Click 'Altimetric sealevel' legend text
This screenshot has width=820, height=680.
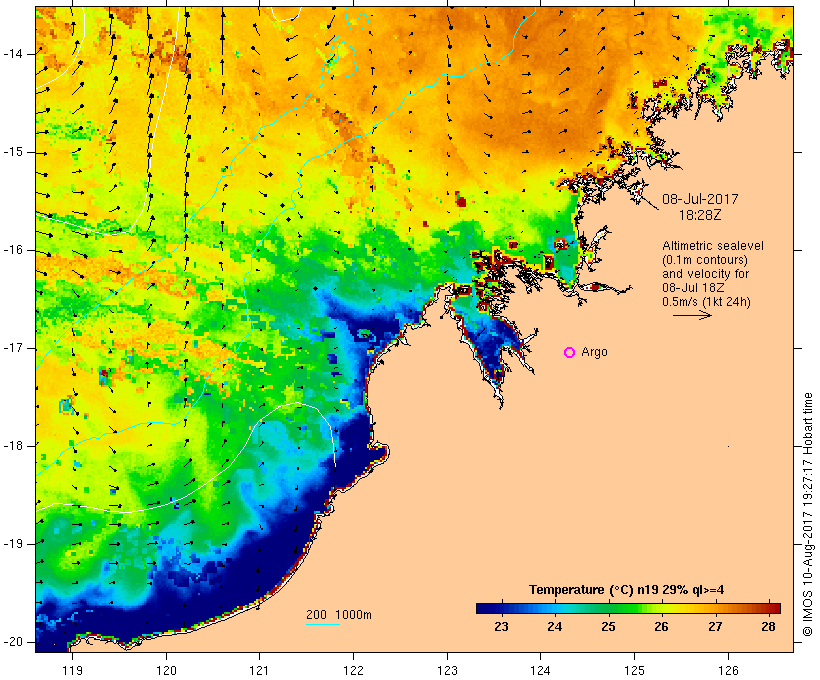(713, 246)
